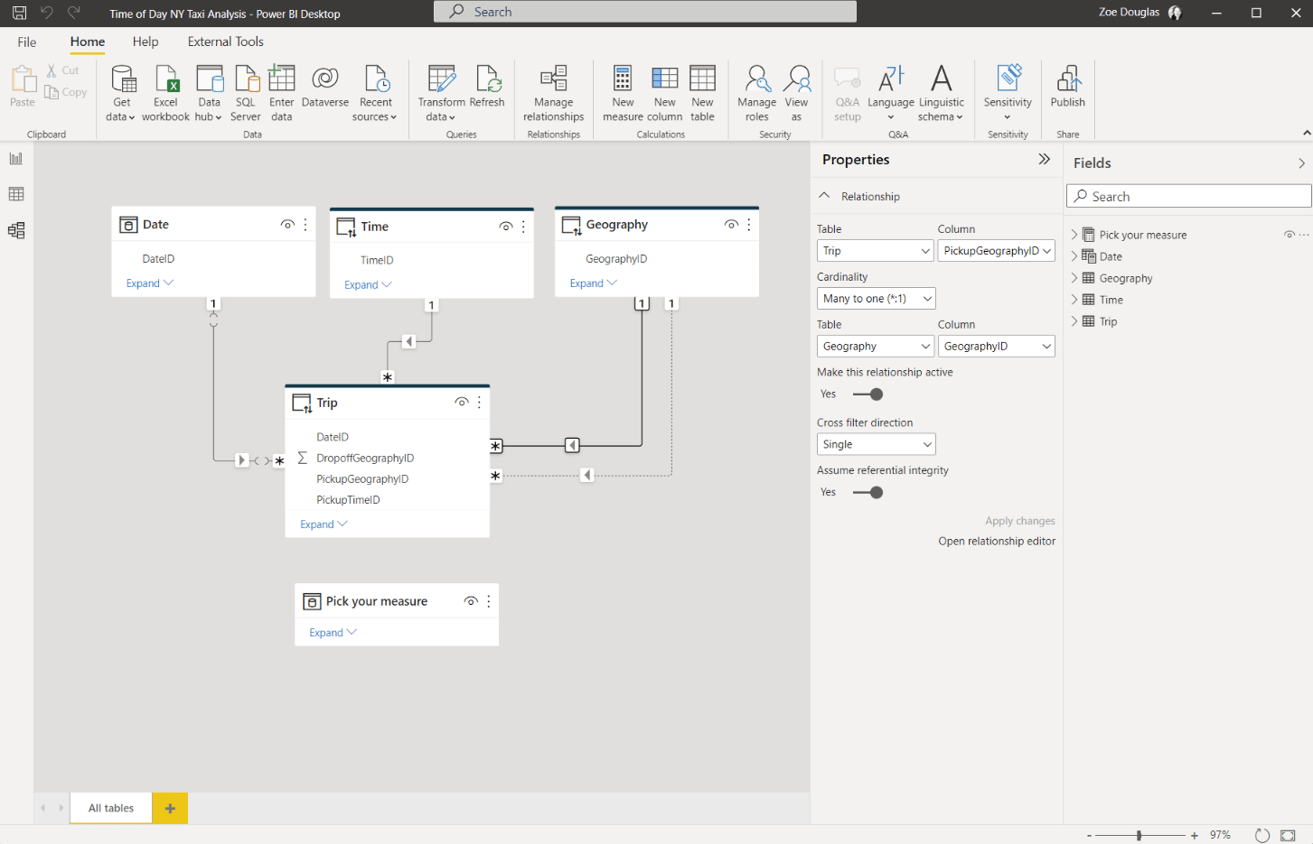Create a New table
The height and width of the screenshot is (844, 1313).
(x=703, y=93)
